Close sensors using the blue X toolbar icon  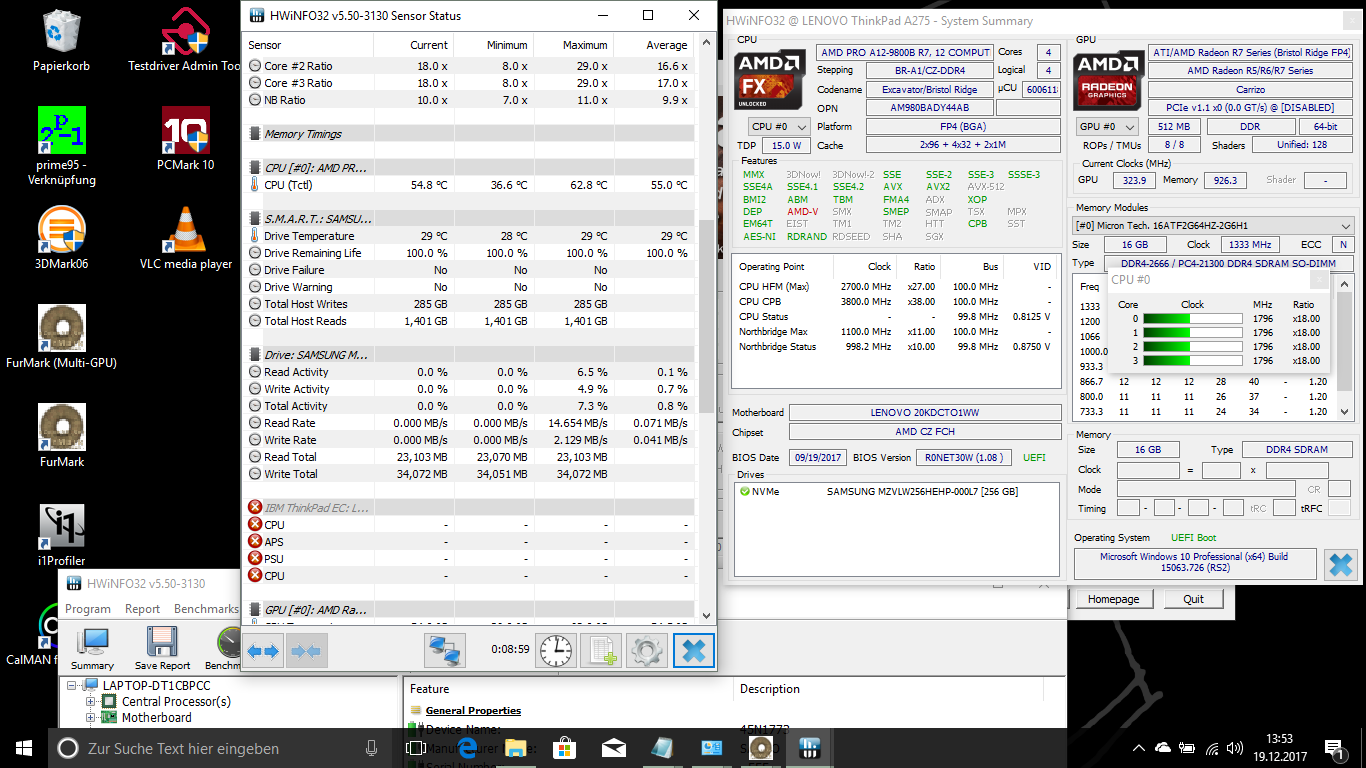coord(694,651)
